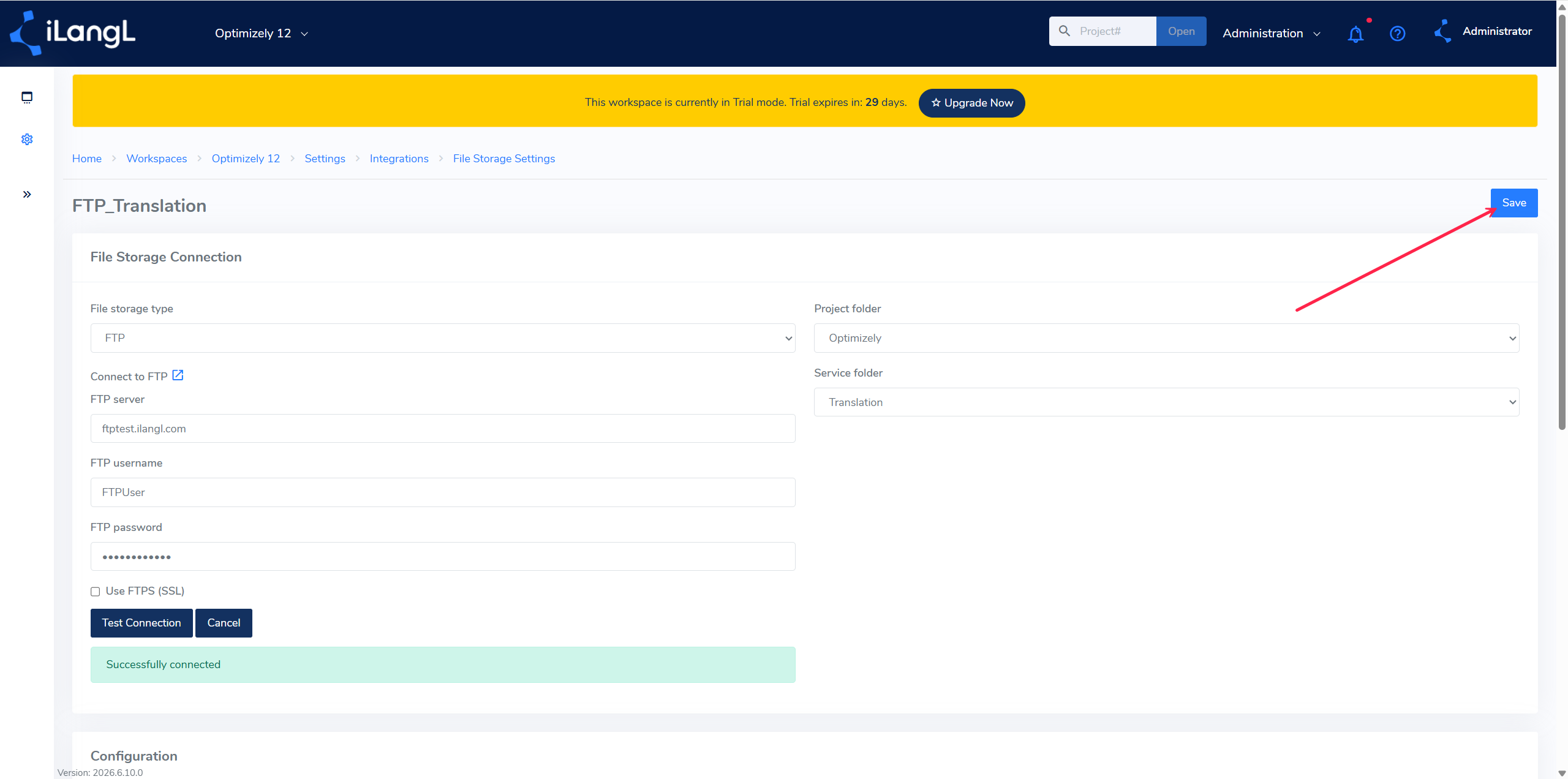Expand the Service folder dropdown
The image size is (1568, 779).
(1166, 402)
